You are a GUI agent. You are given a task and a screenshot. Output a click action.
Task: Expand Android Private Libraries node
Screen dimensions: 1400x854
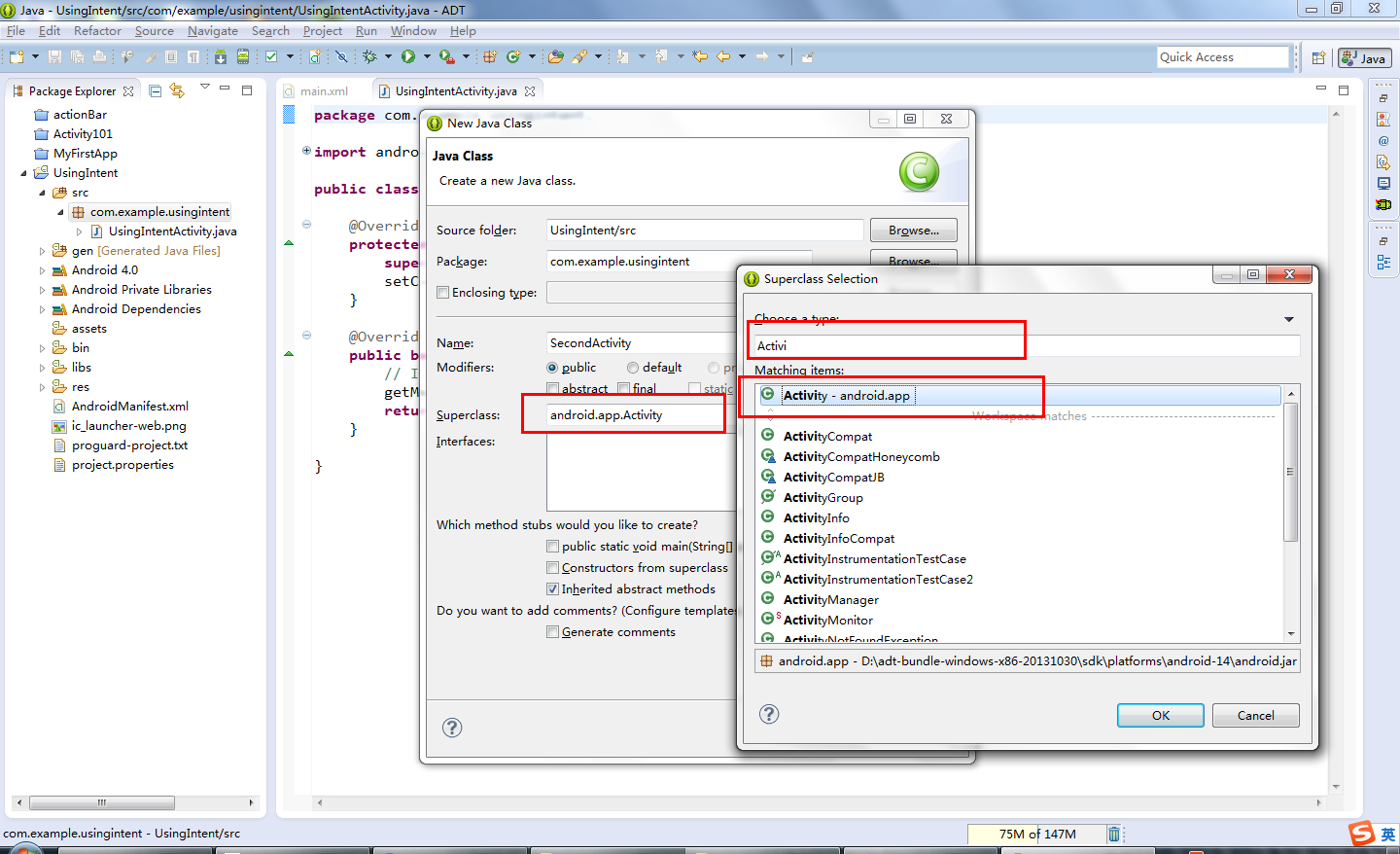pyautogui.click(x=43, y=290)
